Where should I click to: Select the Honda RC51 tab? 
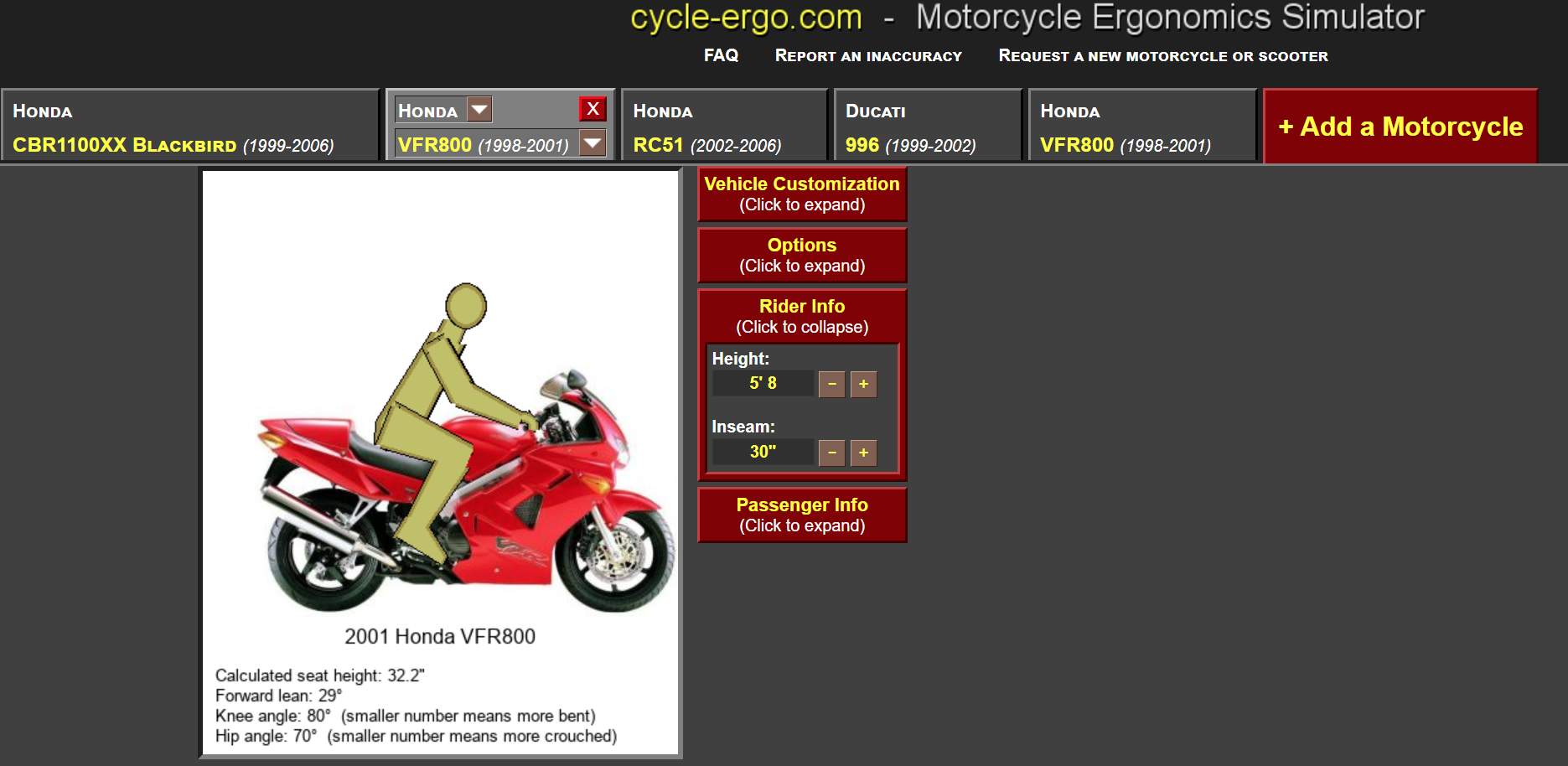click(x=724, y=125)
